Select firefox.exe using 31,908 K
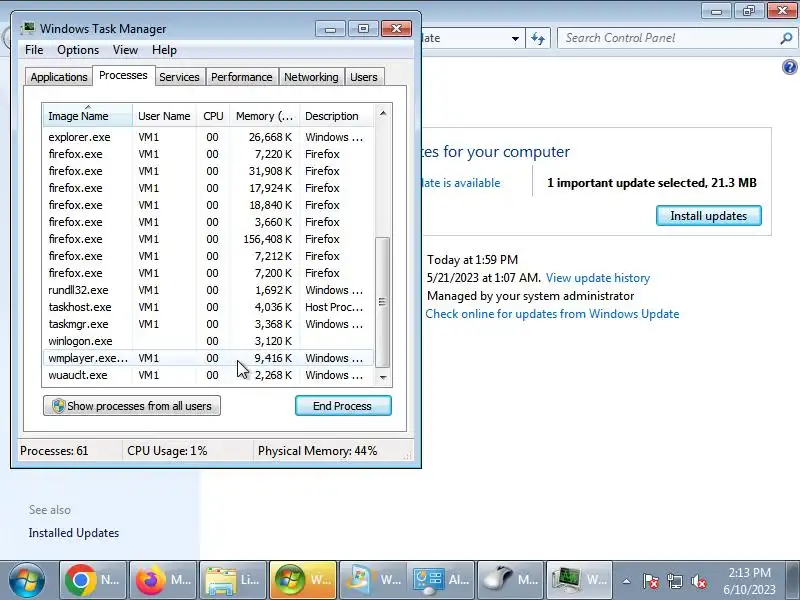 [208, 171]
